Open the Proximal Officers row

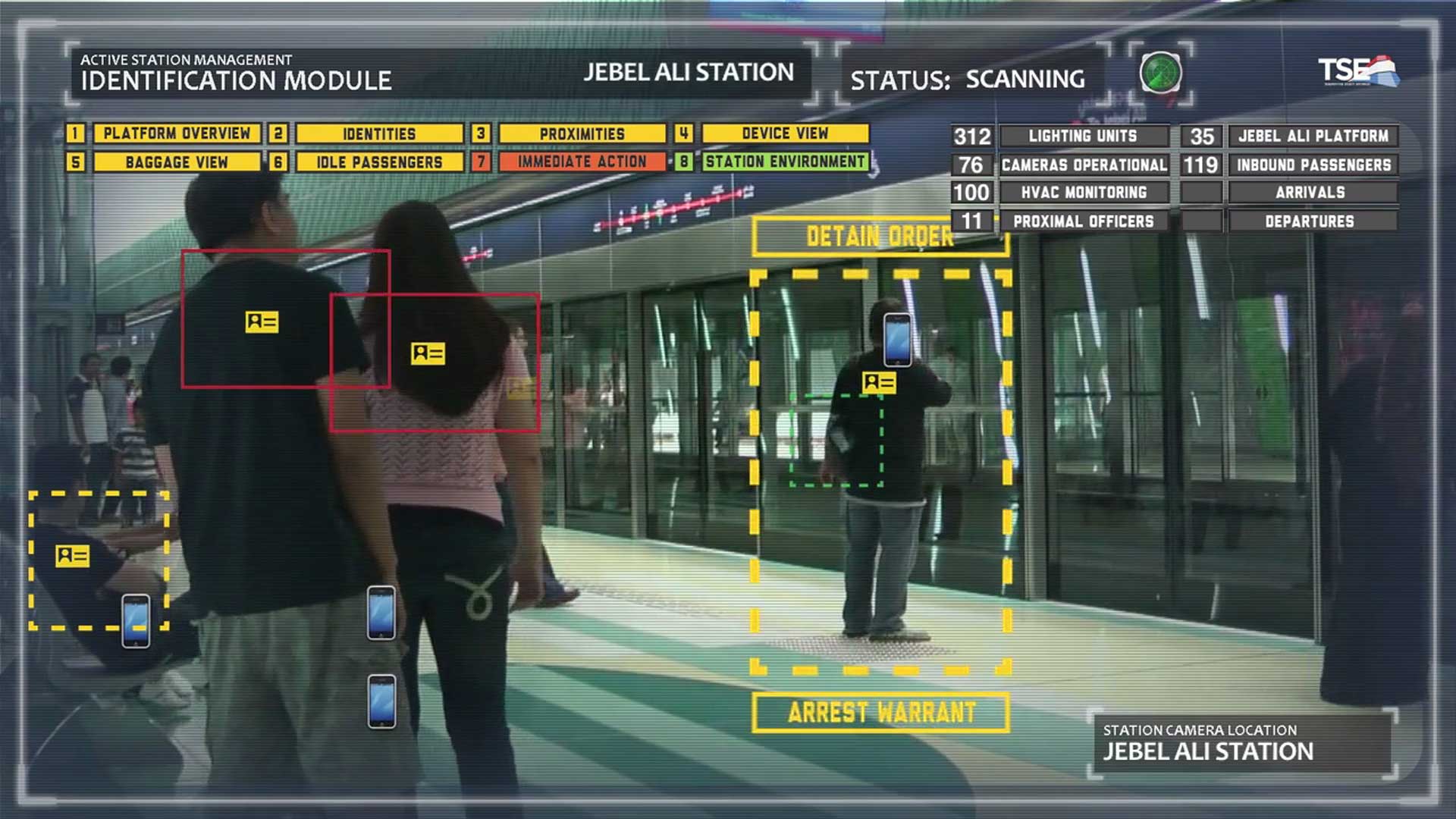pyautogui.click(x=1084, y=221)
